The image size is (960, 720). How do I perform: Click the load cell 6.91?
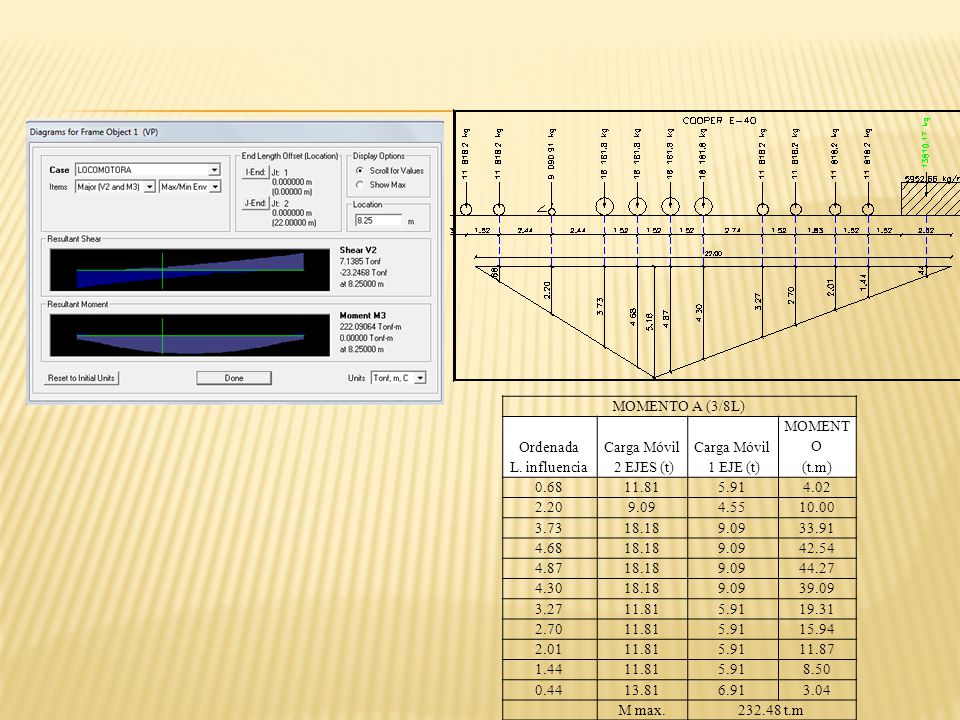[732, 690]
